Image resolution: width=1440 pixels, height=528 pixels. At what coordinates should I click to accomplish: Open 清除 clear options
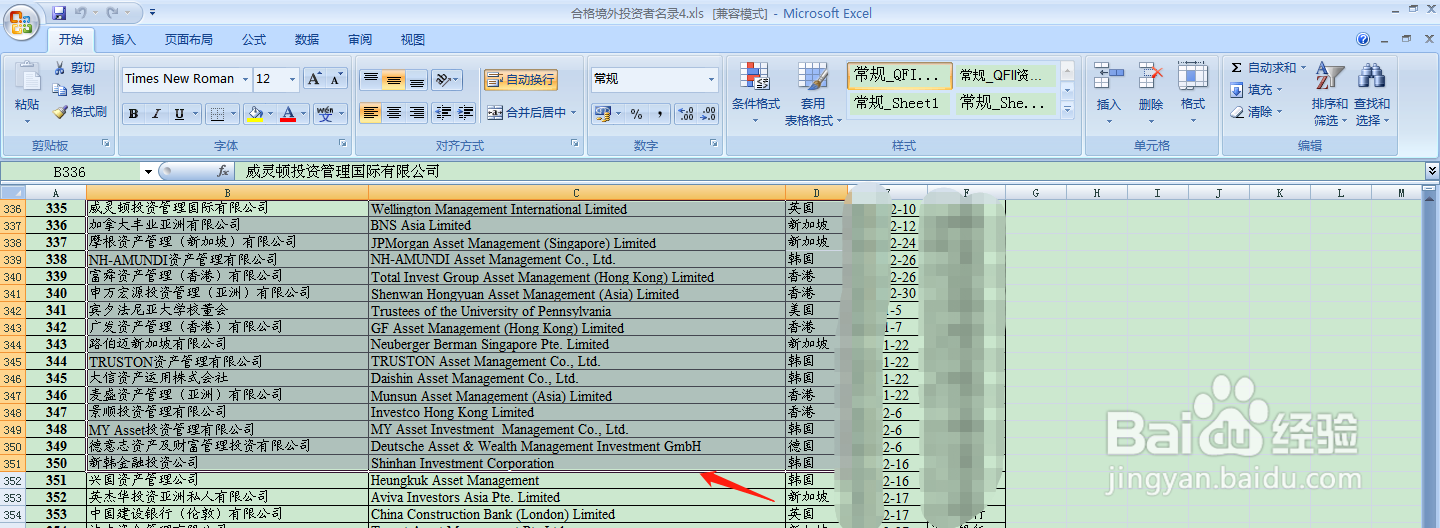click(x=1257, y=112)
